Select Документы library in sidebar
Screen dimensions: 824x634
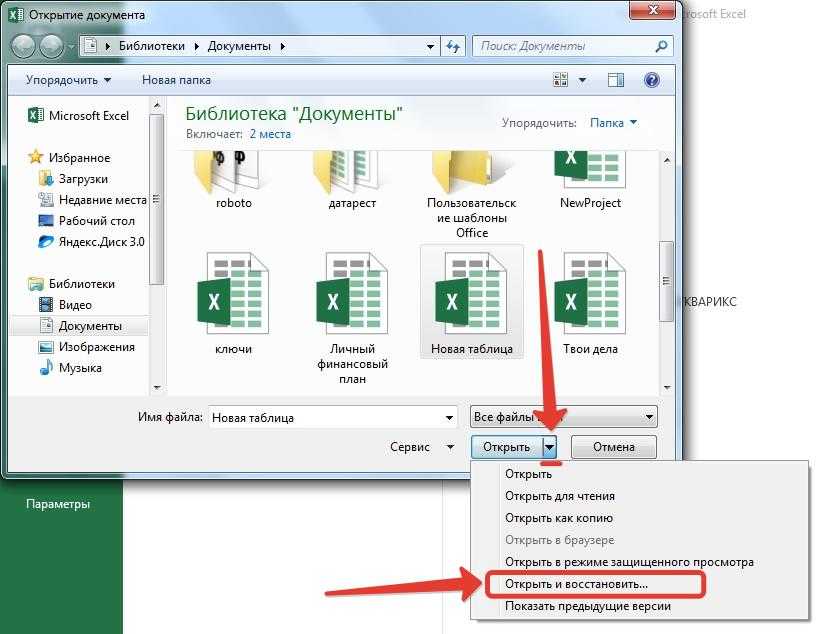click(x=80, y=326)
